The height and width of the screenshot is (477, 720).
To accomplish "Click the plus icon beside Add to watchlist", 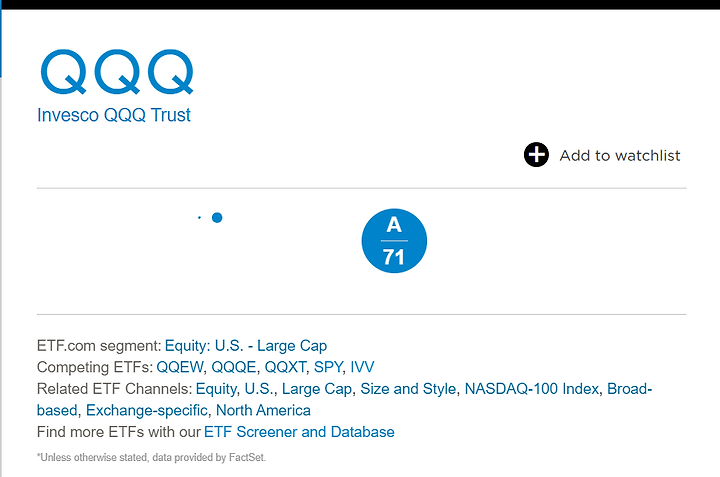I will click(536, 155).
